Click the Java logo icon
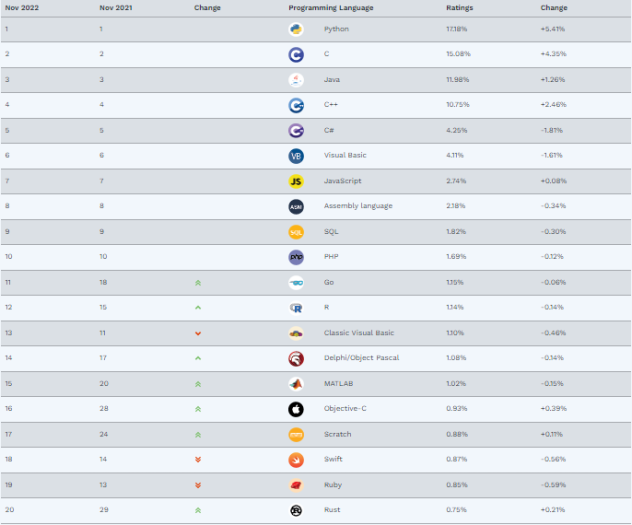Viewport: 632px width, 525px height. 296,80
